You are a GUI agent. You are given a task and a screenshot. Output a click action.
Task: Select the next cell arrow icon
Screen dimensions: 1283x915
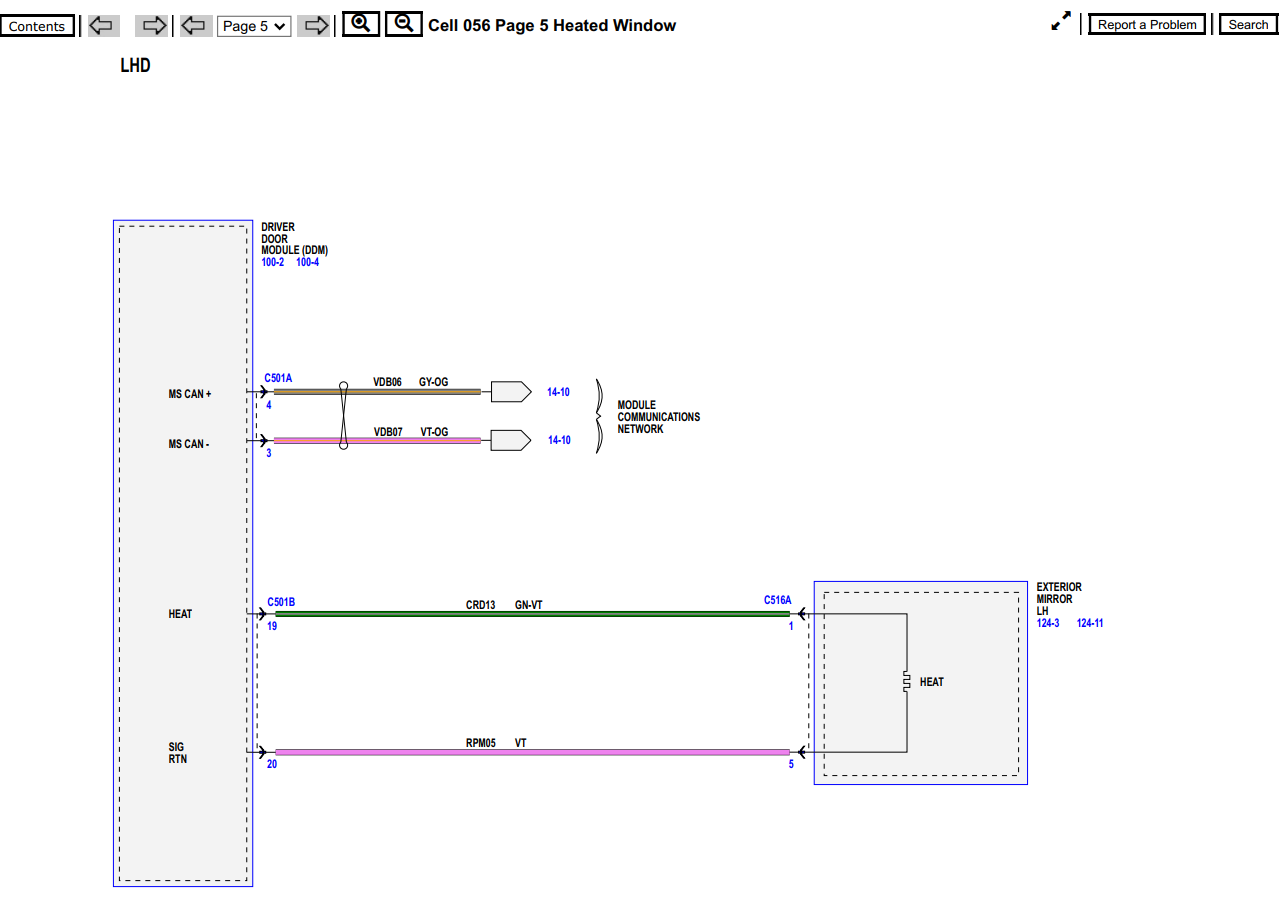(151, 24)
